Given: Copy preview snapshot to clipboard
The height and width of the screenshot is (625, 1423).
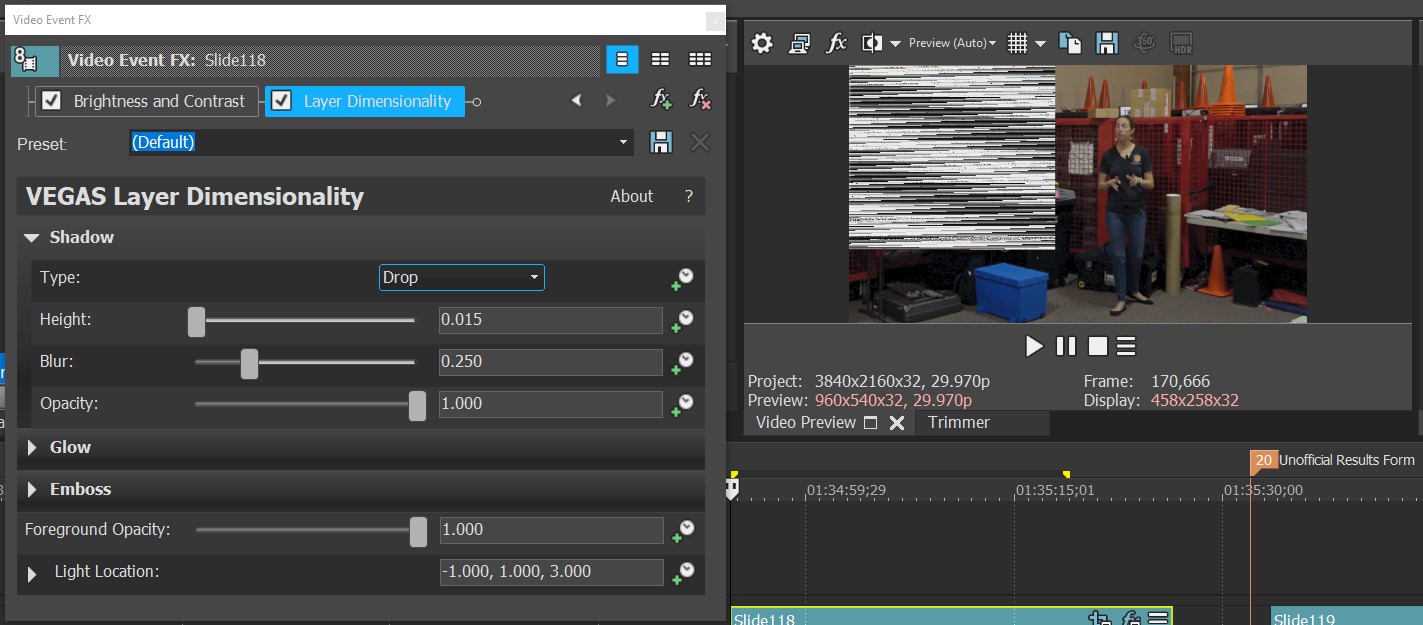Looking at the screenshot, I should point(1070,43).
